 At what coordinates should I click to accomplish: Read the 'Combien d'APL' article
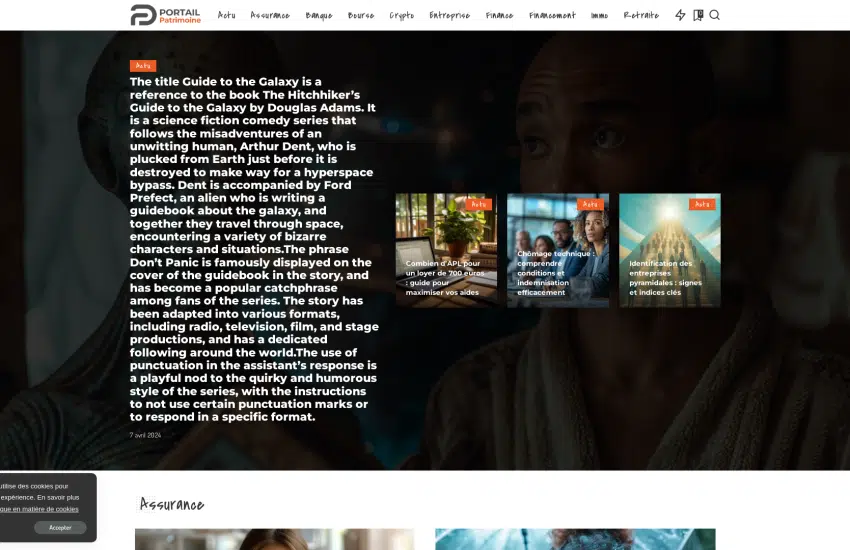click(445, 278)
